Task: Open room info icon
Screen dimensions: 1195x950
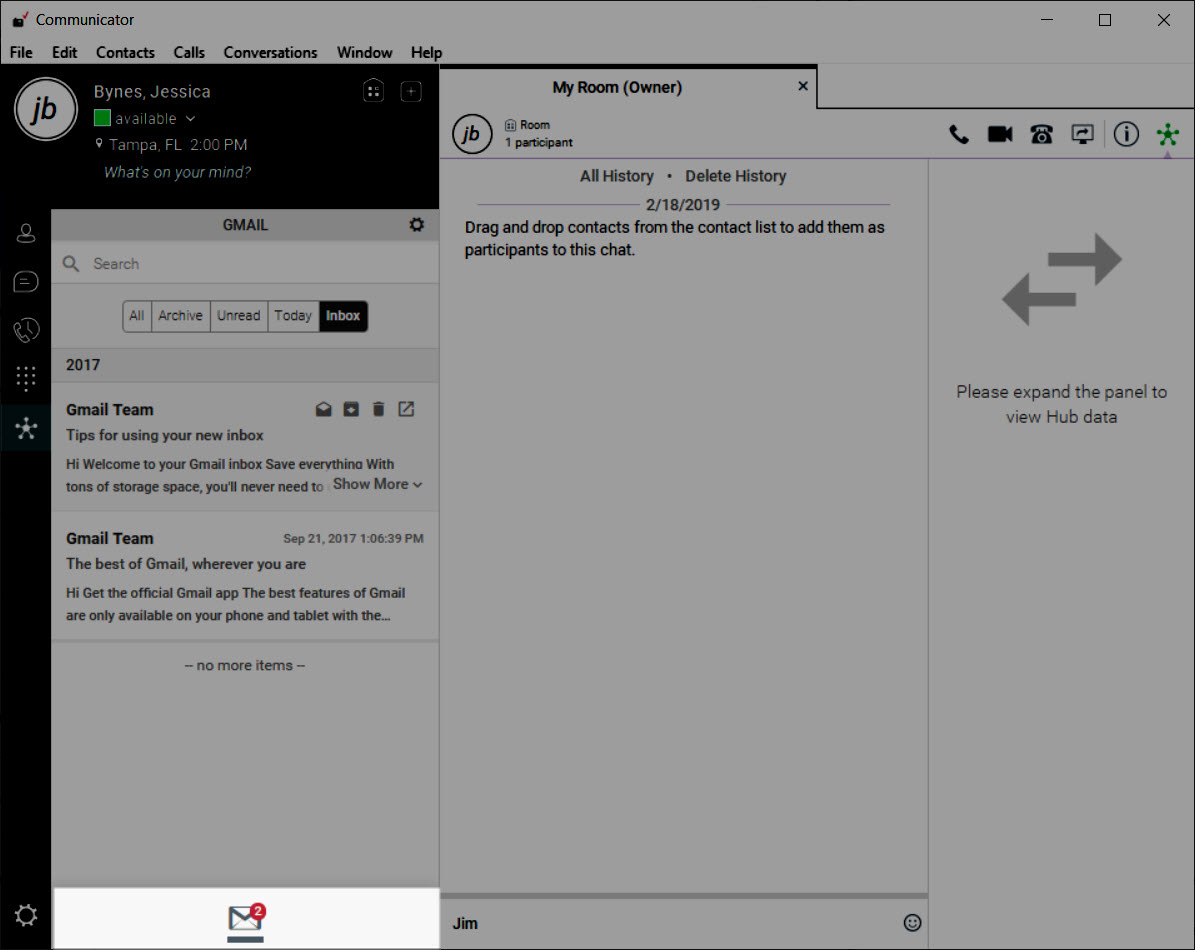Action: (1126, 135)
